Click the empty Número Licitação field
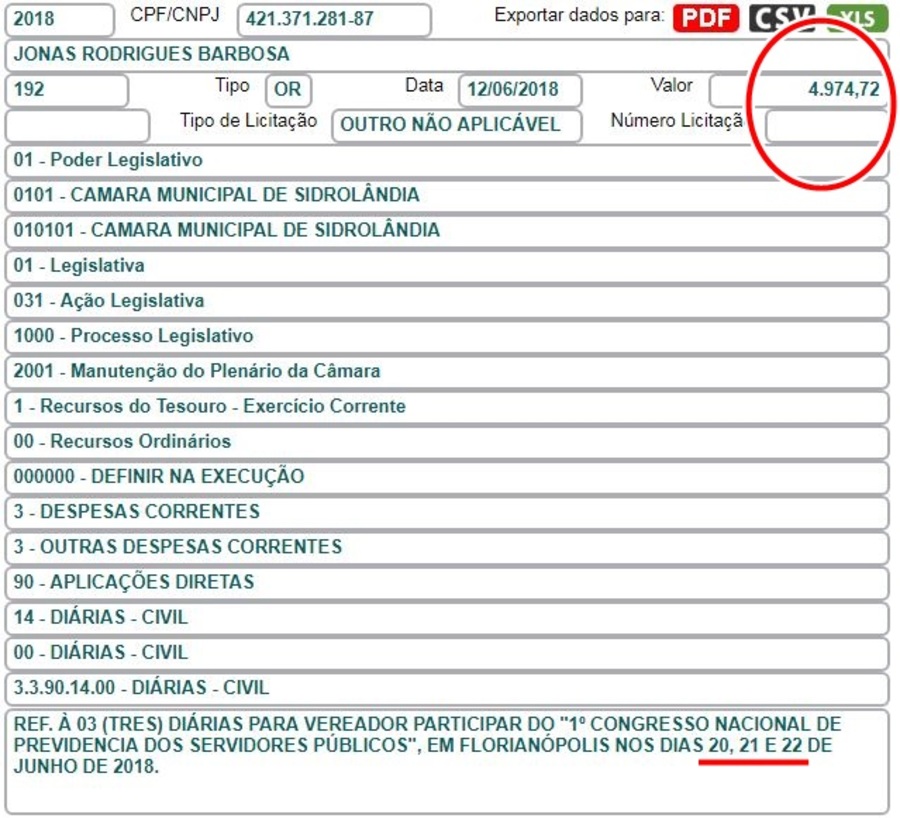Image resolution: width=900 pixels, height=818 pixels. (825, 126)
